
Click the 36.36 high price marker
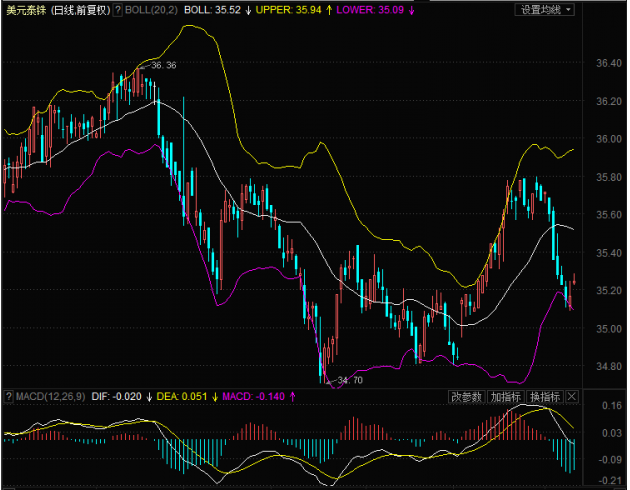tap(163, 65)
